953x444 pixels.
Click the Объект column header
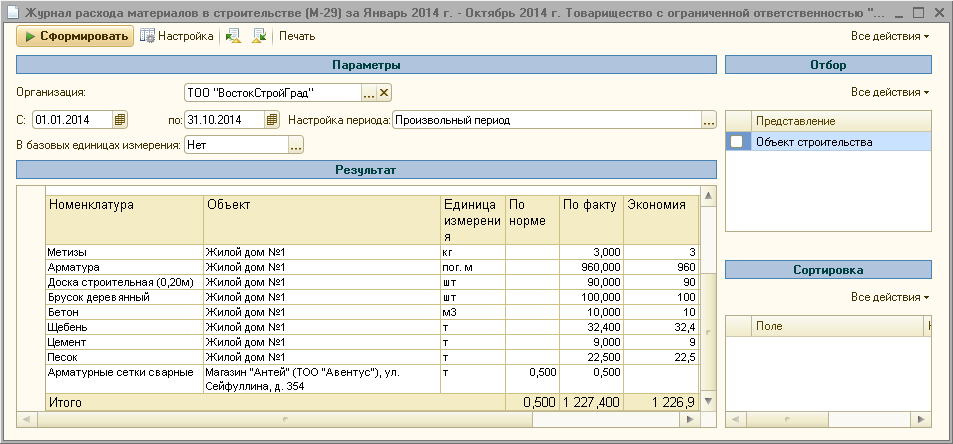click(322, 219)
